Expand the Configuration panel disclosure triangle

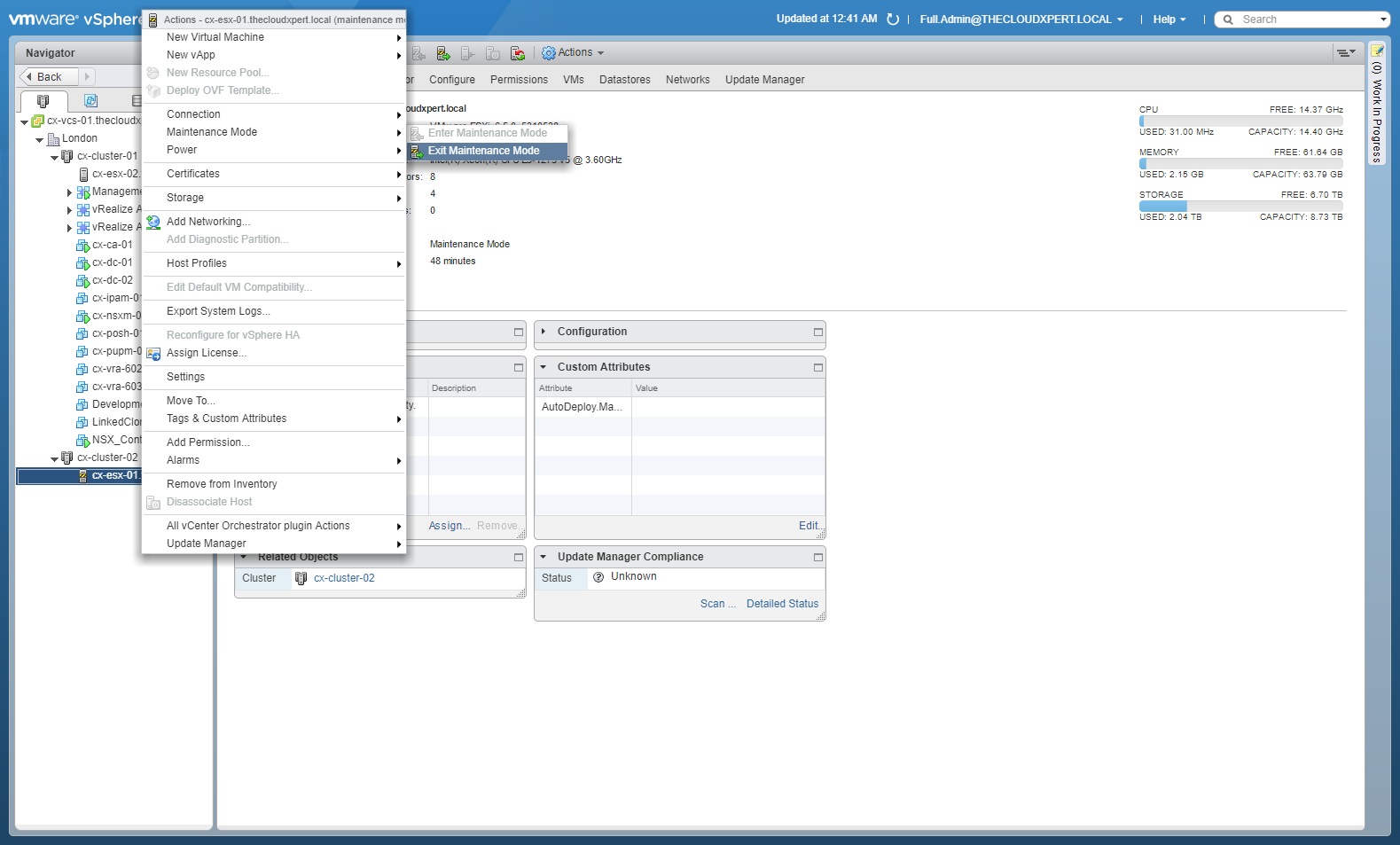point(544,332)
